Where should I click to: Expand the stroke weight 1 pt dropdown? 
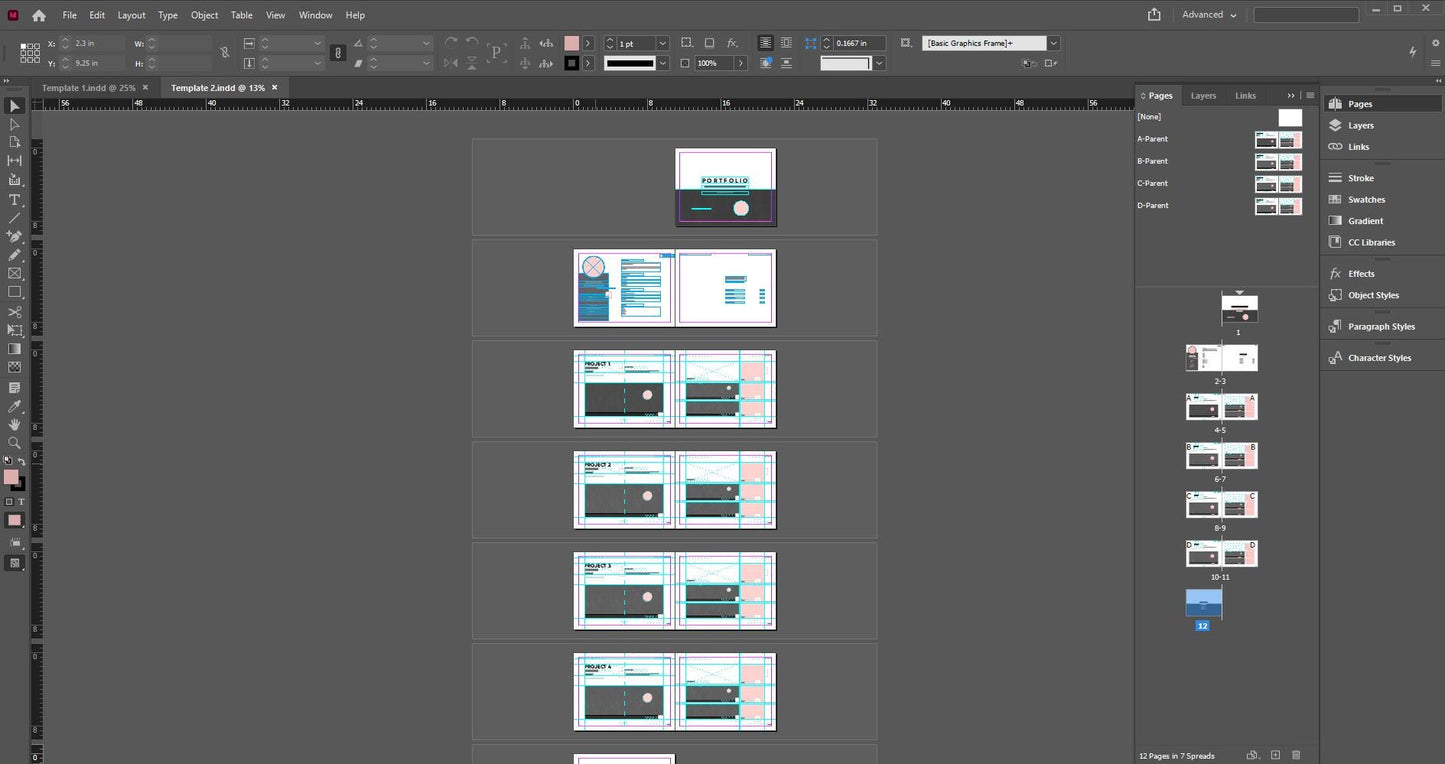pyautogui.click(x=662, y=44)
